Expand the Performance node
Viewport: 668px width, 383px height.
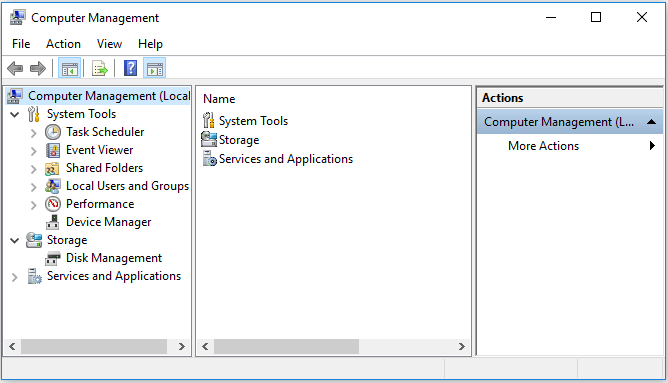tap(34, 205)
